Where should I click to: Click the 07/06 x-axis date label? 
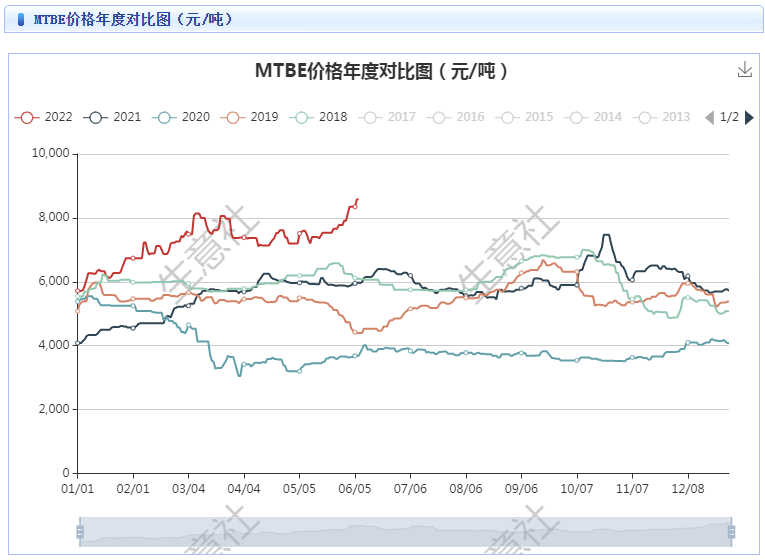click(410, 489)
